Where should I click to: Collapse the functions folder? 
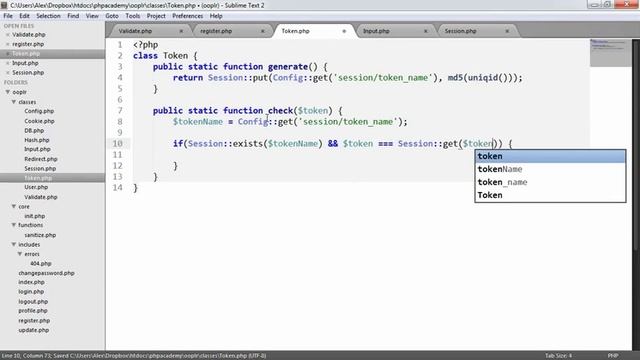(14, 225)
